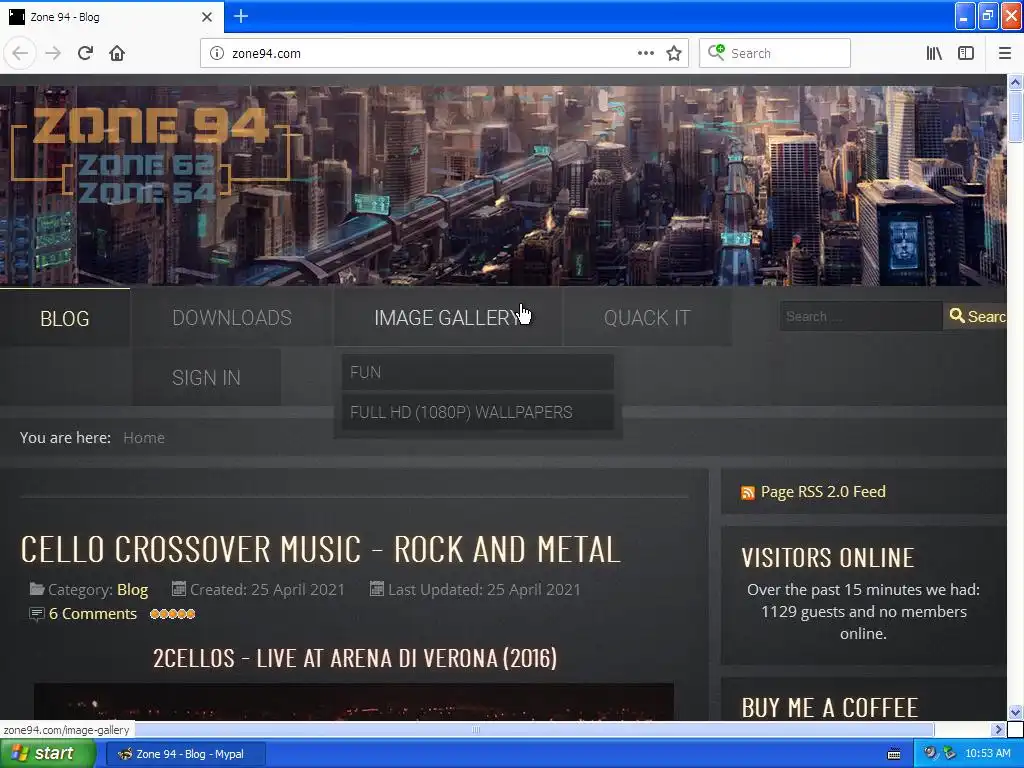Open the Library bookshelf icon
Image resolution: width=1024 pixels, height=768 pixels.
pos(934,53)
